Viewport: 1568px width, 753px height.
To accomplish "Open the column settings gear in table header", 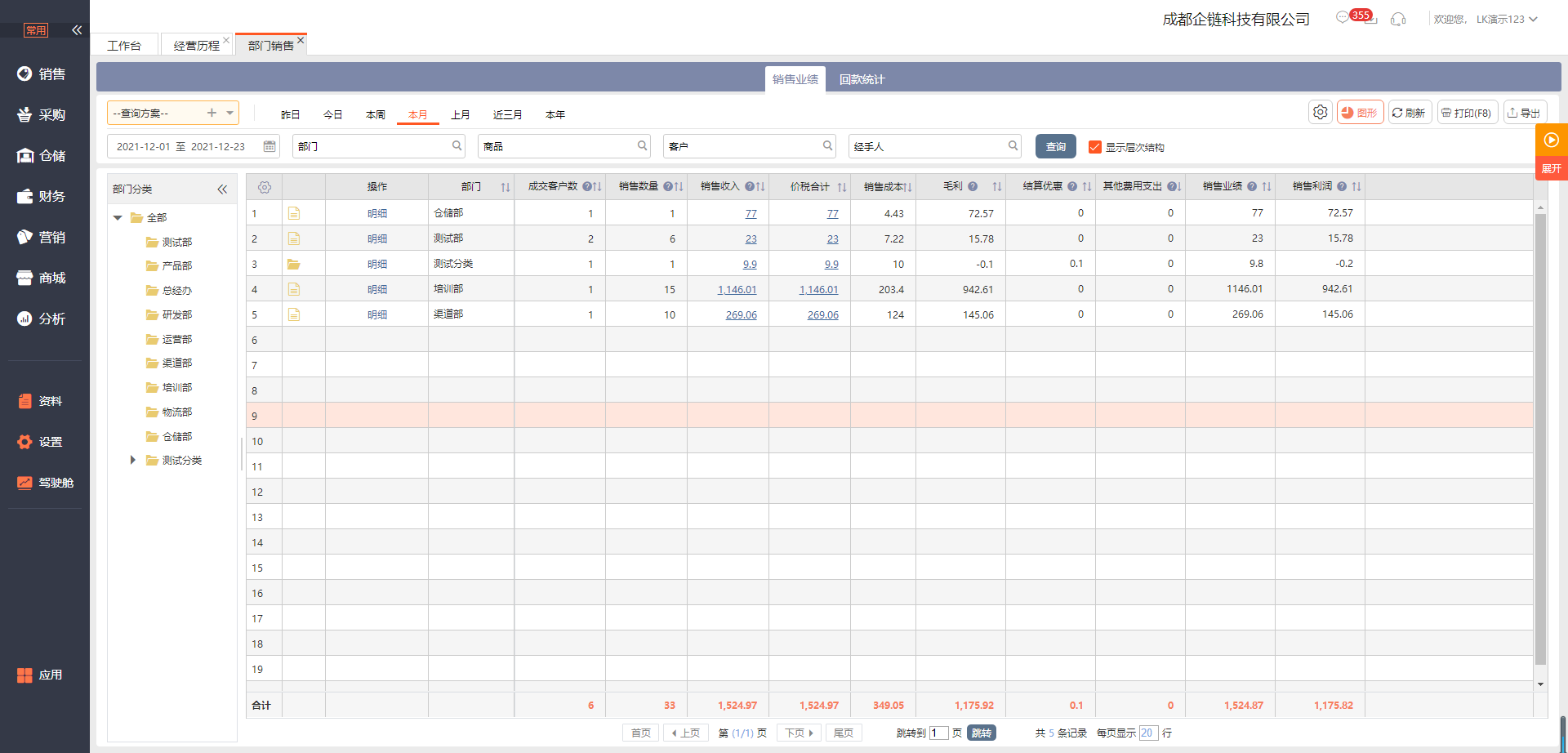I will pos(265,188).
